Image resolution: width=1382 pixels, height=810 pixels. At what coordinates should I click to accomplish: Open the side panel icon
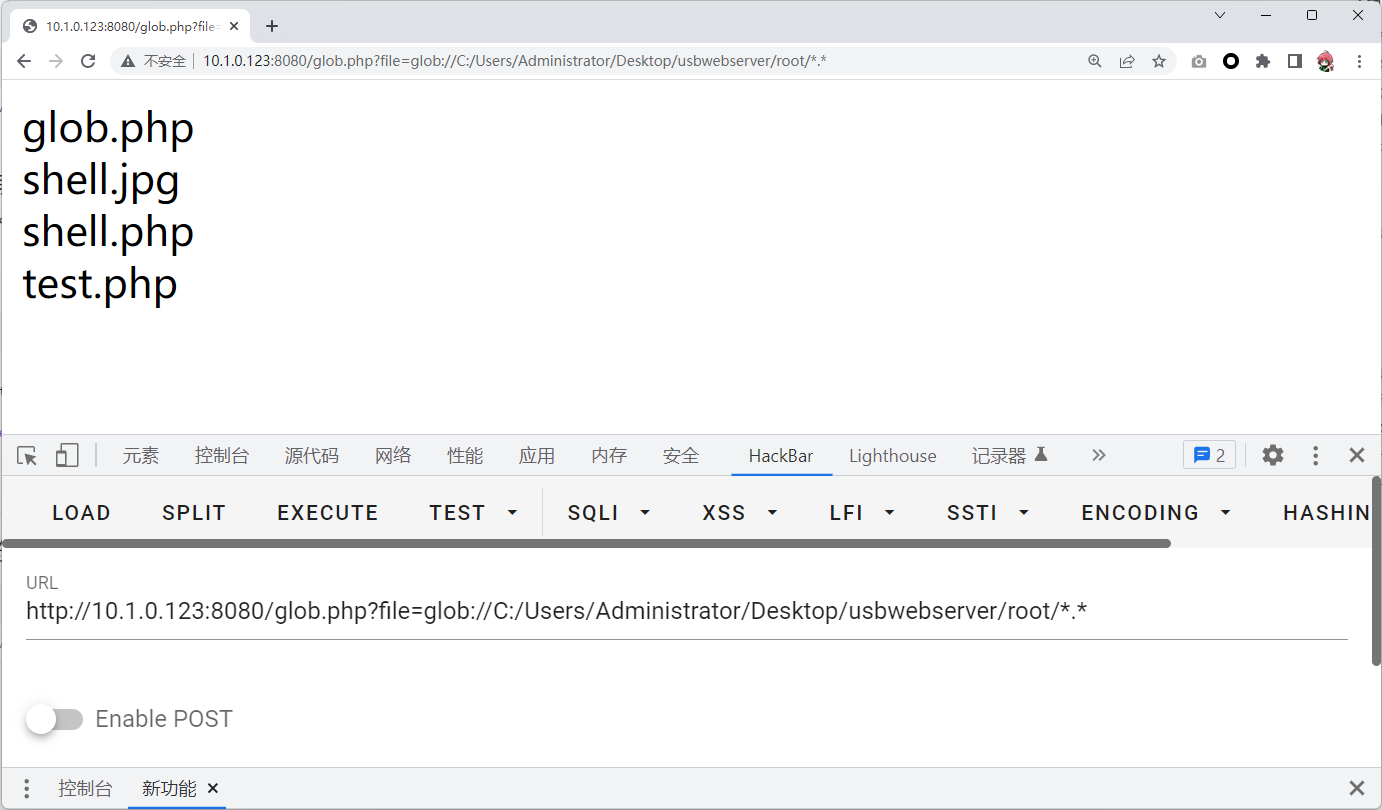(x=1295, y=61)
